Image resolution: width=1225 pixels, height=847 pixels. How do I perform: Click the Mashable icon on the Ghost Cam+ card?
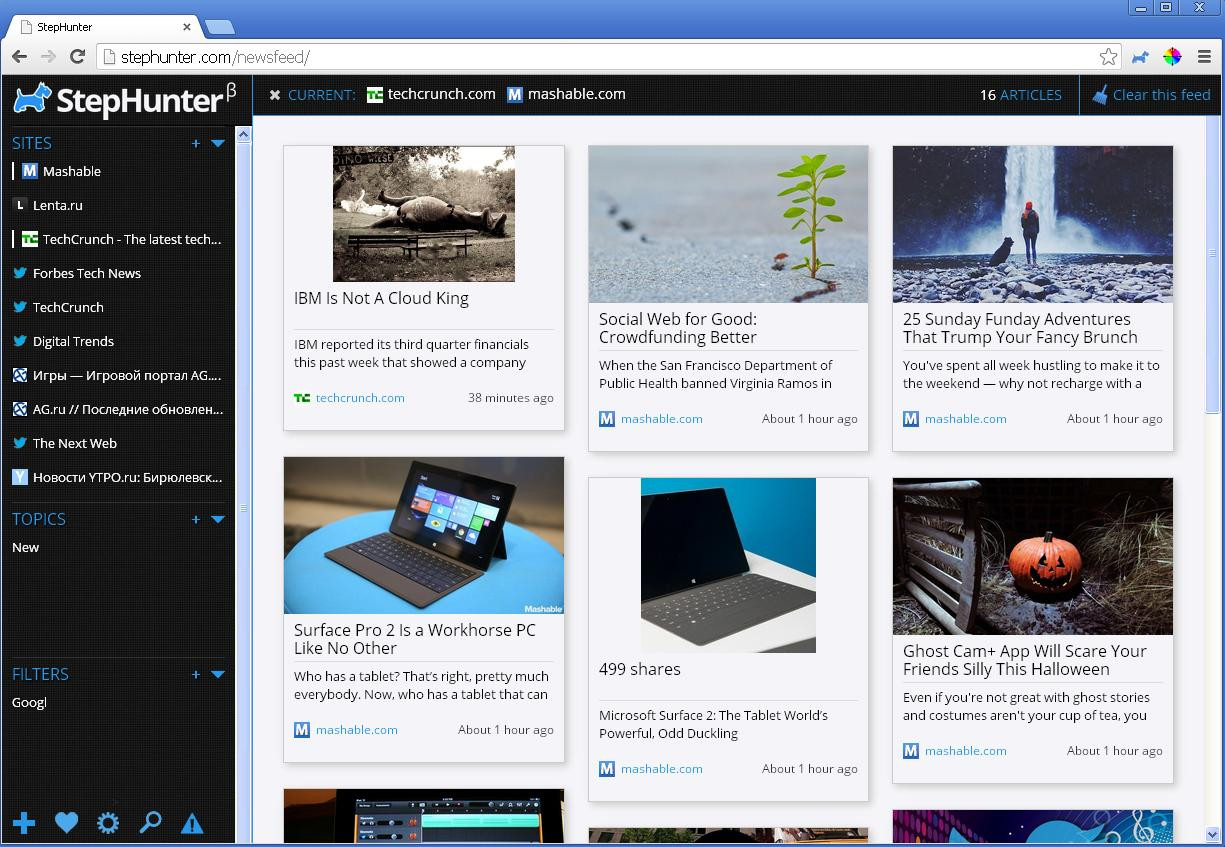[911, 751]
